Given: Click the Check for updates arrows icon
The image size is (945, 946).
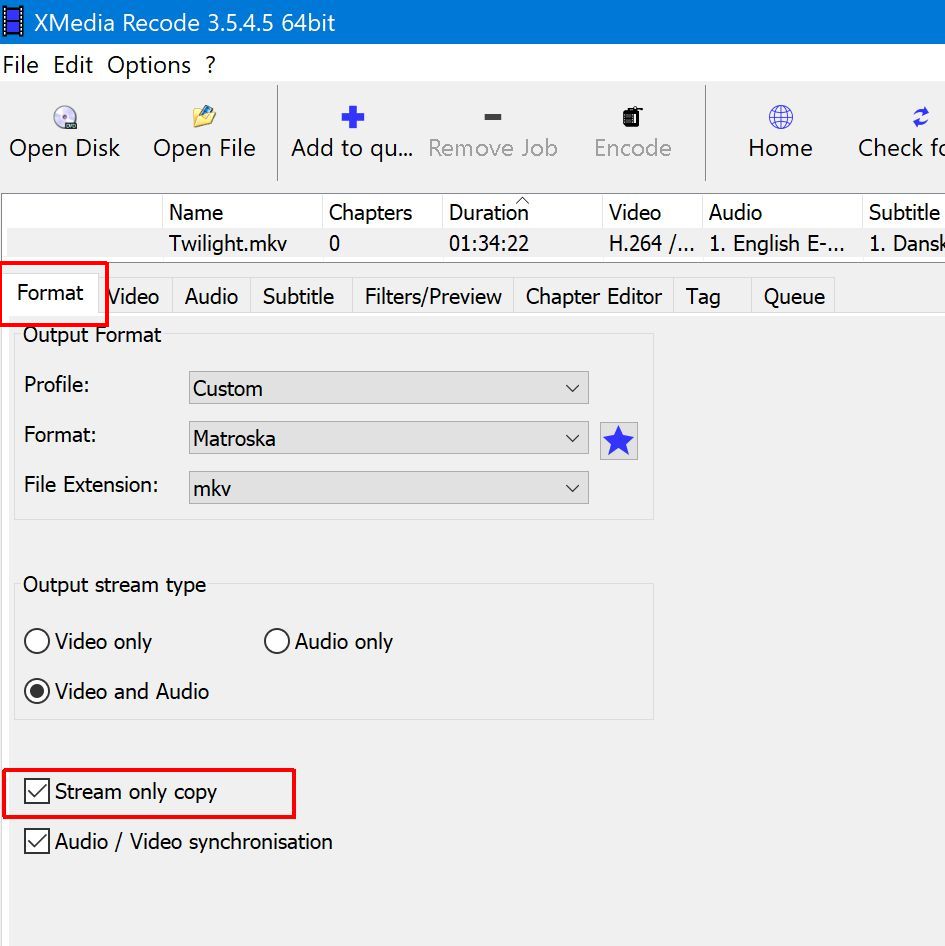Looking at the screenshot, I should [x=920, y=117].
